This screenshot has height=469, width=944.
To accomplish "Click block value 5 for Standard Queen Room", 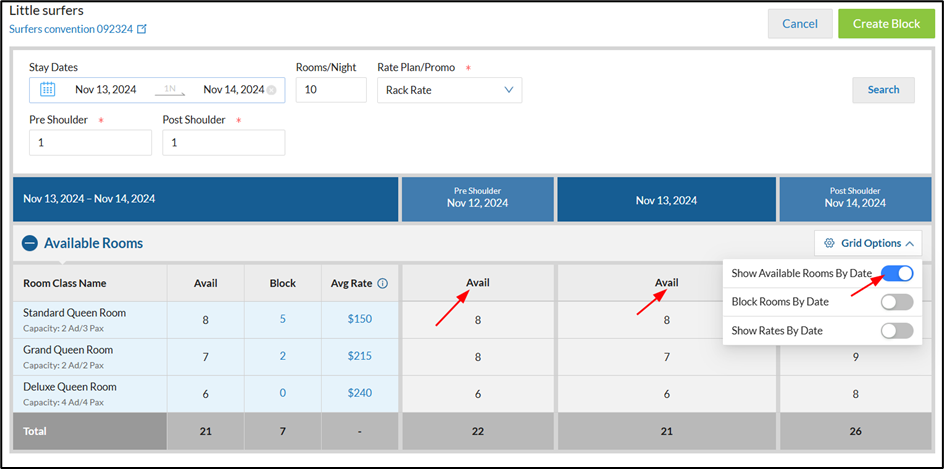I will click(x=282, y=320).
